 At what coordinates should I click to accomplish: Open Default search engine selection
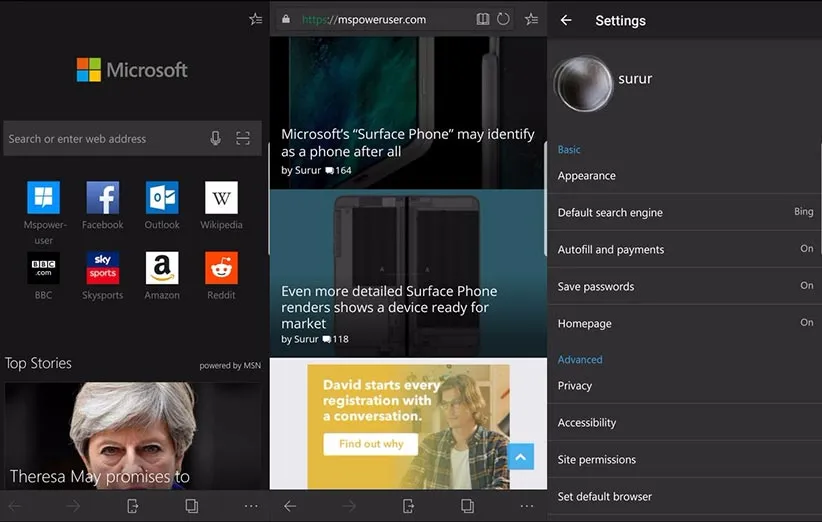pyautogui.click(x=685, y=212)
